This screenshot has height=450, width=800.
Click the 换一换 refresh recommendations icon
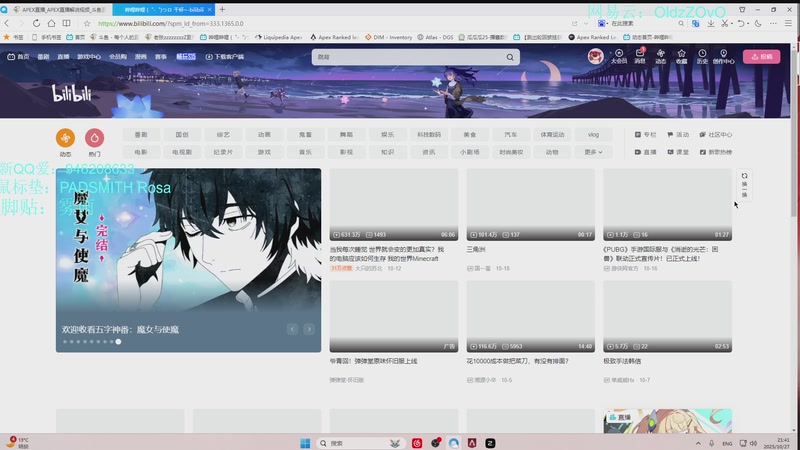click(x=744, y=186)
